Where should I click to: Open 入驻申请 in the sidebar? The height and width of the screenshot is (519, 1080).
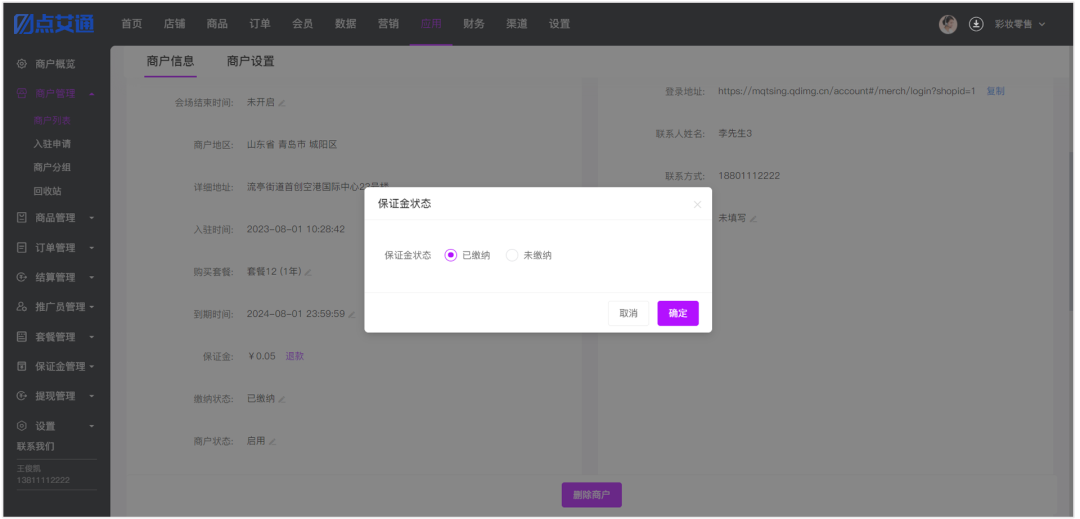tap(52, 144)
